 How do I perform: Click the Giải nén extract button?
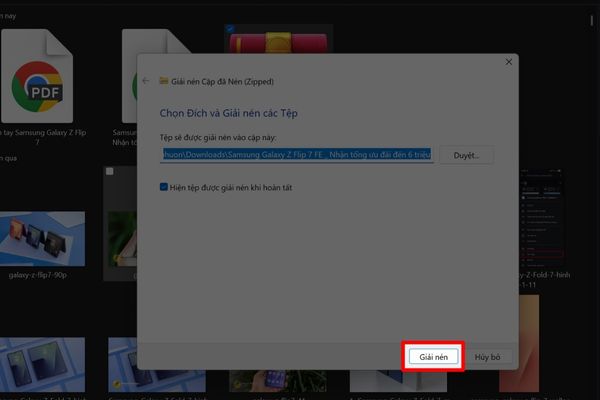(433, 356)
